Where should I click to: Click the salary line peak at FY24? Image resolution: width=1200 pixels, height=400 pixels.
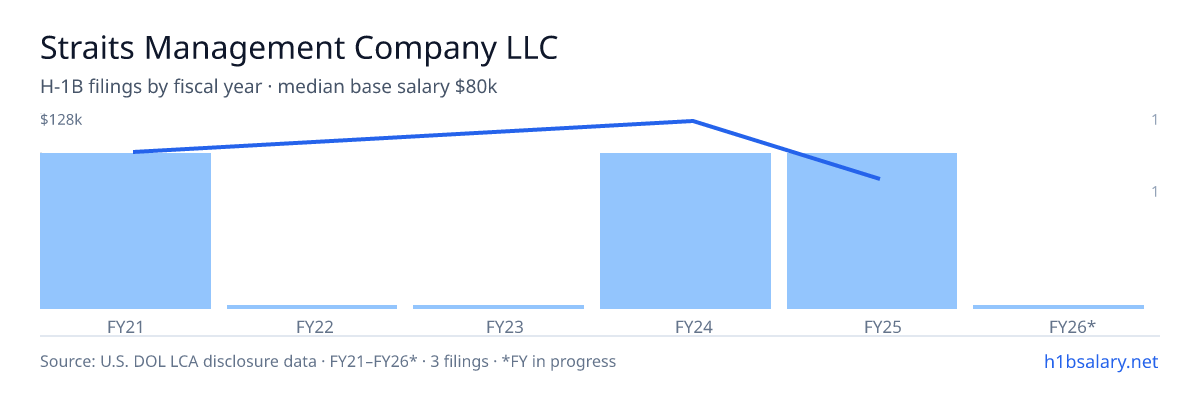point(692,121)
